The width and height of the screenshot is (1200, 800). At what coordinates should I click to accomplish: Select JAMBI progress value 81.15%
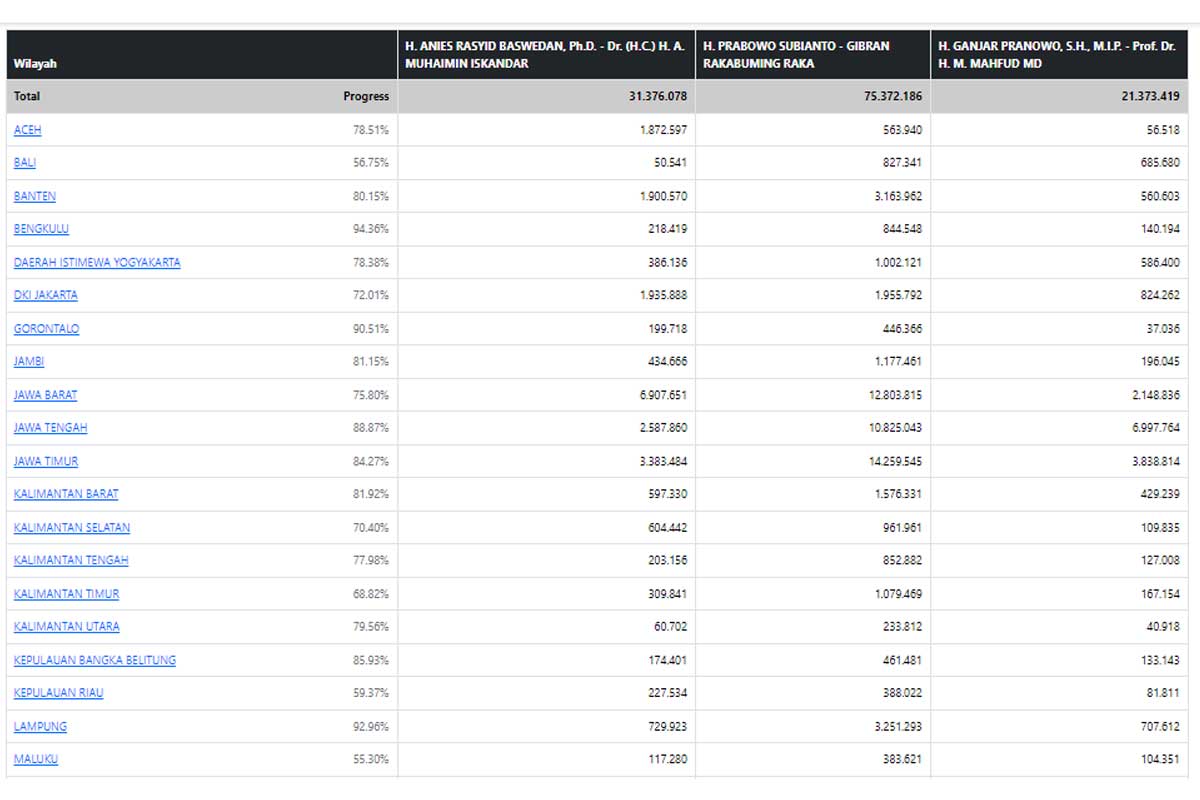(371, 362)
